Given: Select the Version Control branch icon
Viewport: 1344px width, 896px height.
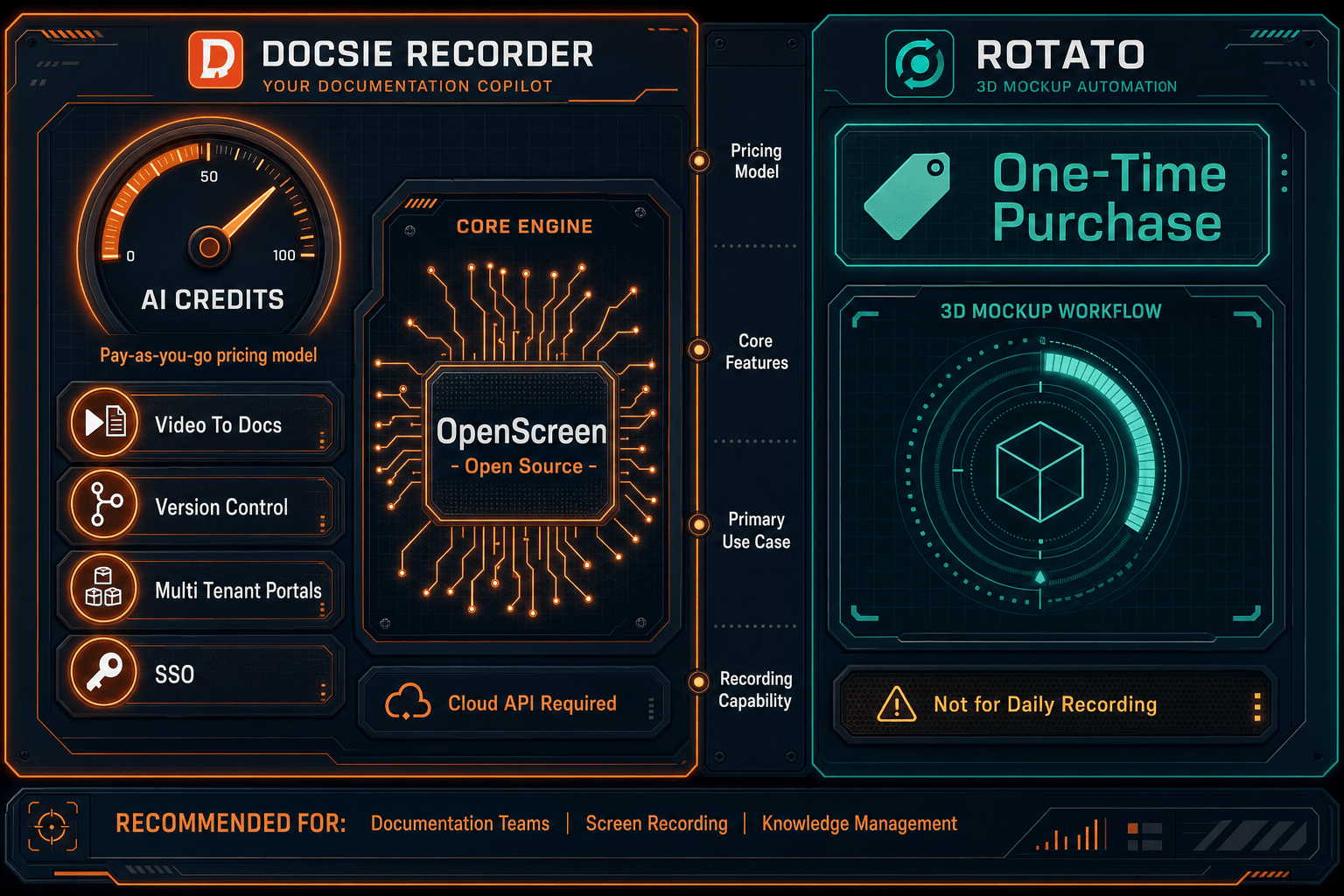Looking at the screenshot, I should (x=104, y=505).
